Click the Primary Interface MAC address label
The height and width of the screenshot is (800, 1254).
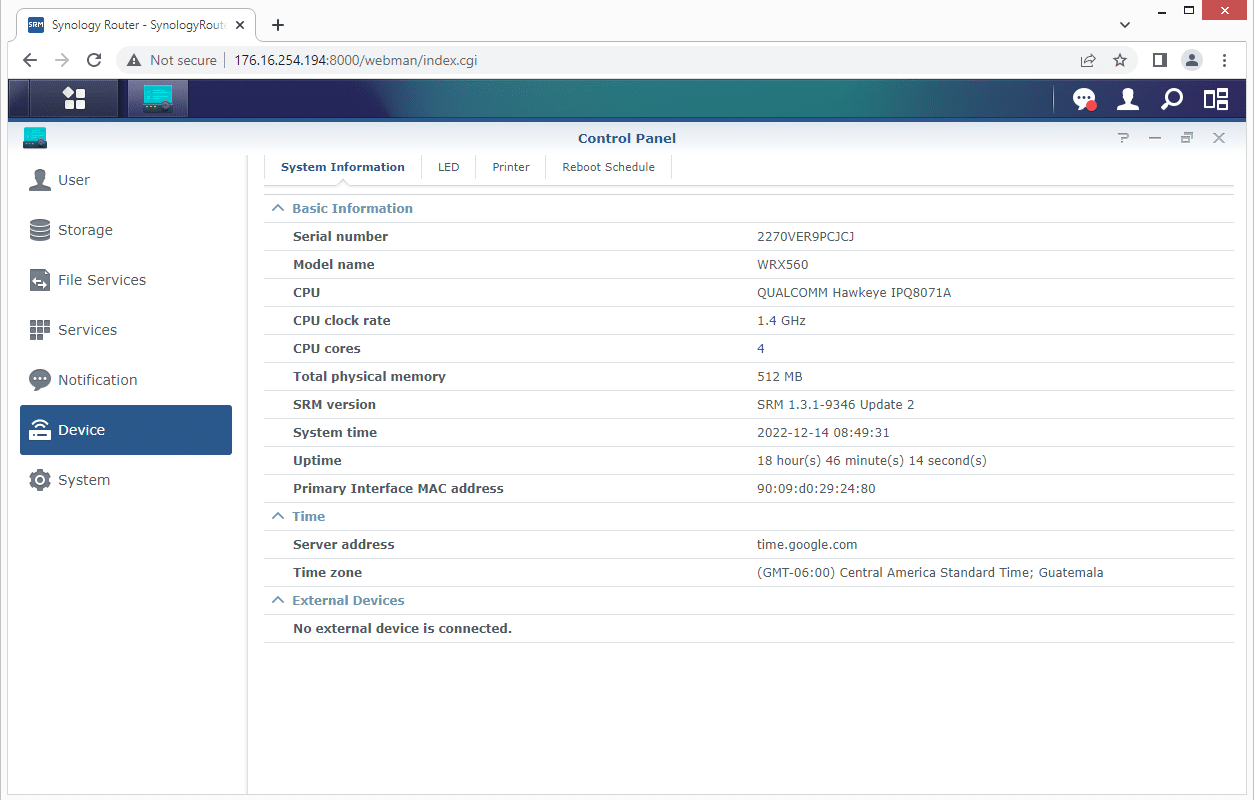coord(398,489)
